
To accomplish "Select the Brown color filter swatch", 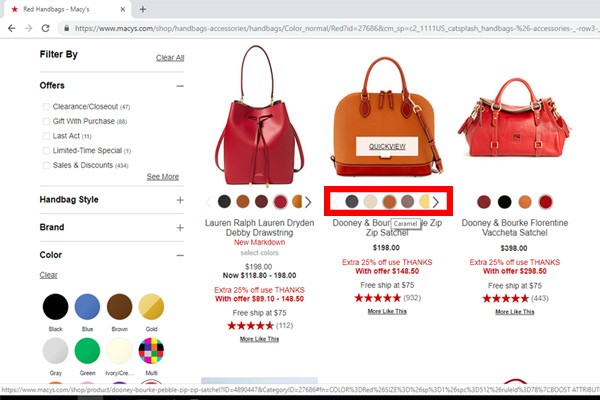I will (119, 307).
